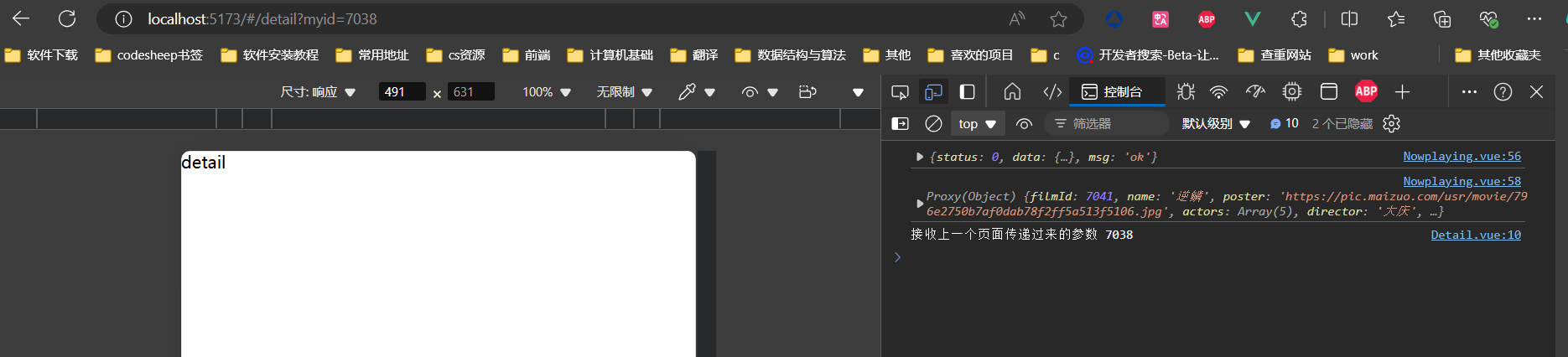Screen dimensions: 1568x357
Task: Expand the status data msg object
Action: coord(920,157)
